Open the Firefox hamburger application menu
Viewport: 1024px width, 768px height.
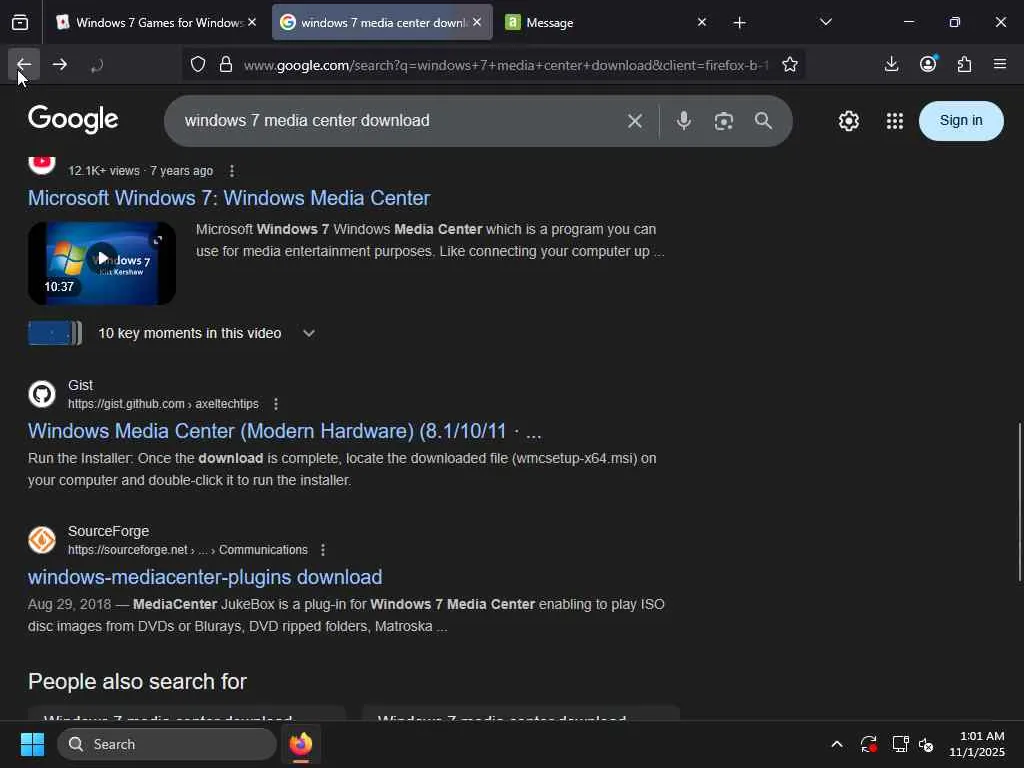[1000, 64]
